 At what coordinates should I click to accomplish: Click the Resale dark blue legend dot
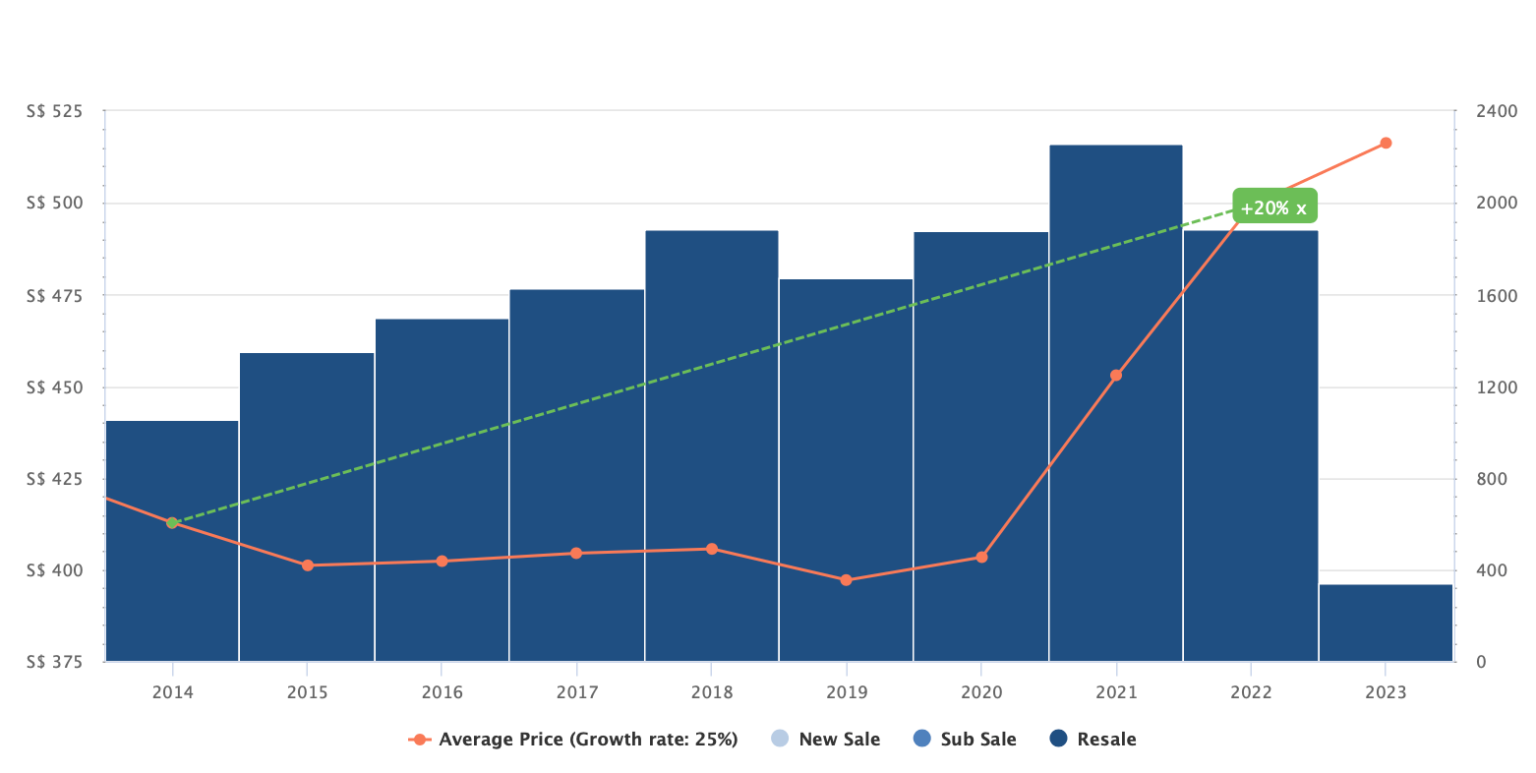coord(1059,739)
